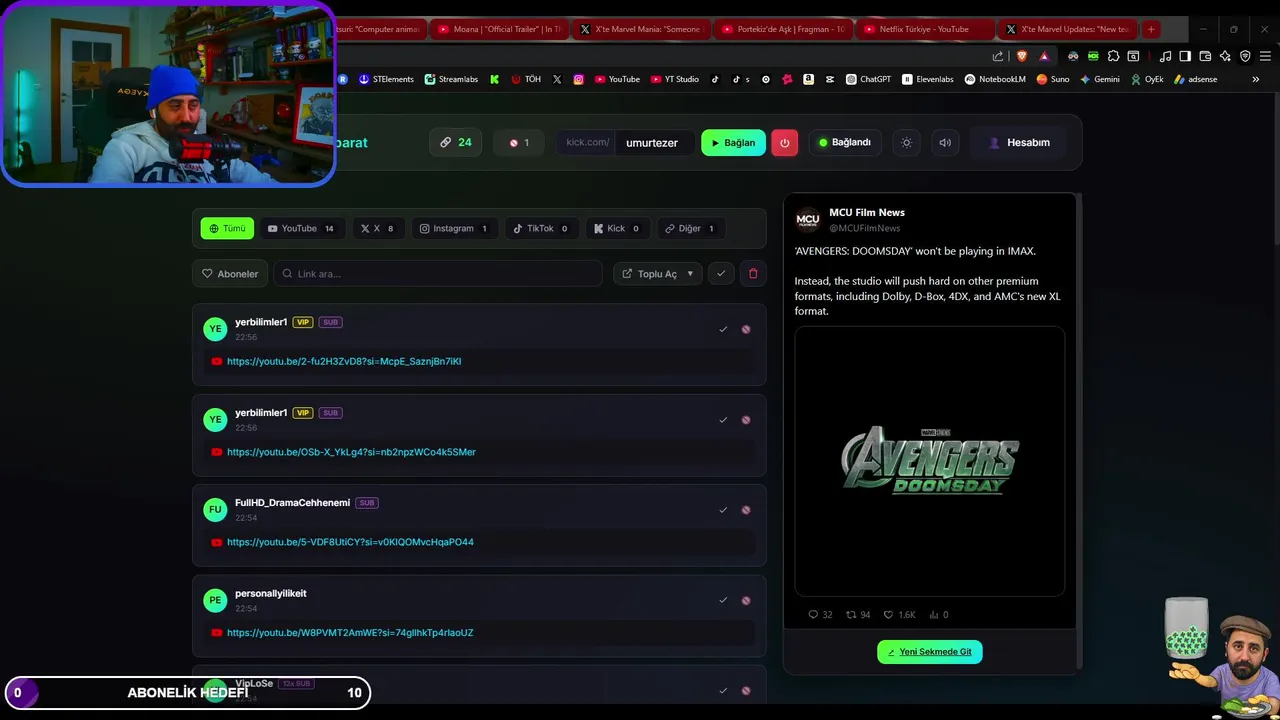
Task: Open STElements bookmark
Action: point(386,79)
